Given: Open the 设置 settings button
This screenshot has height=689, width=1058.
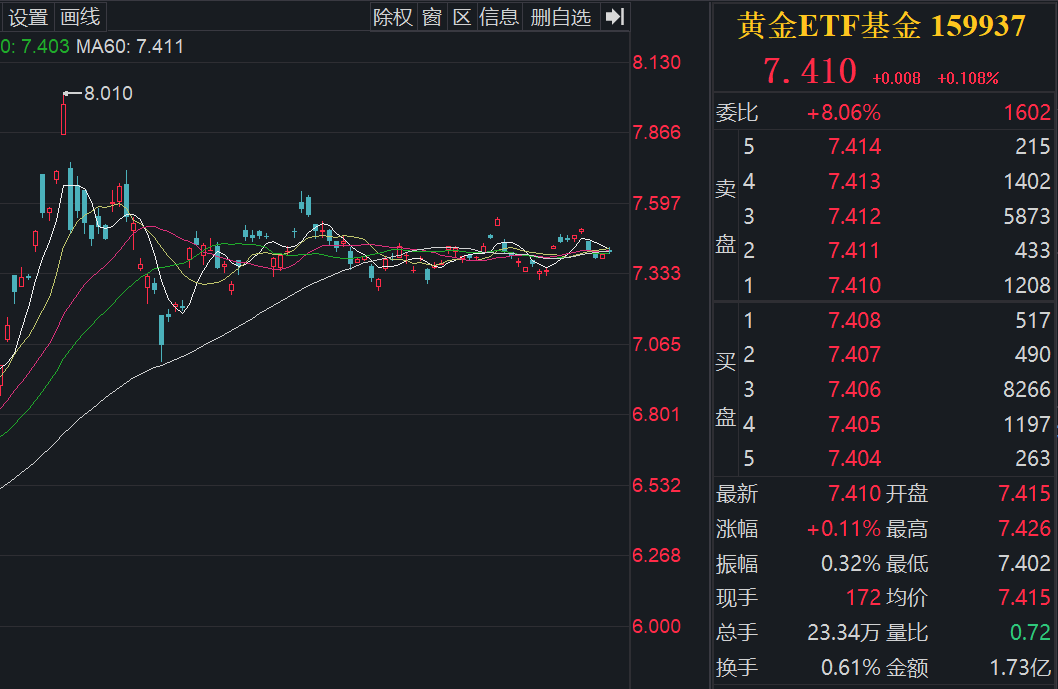Looking at the screenshot, I should click(x=28, y=17).
